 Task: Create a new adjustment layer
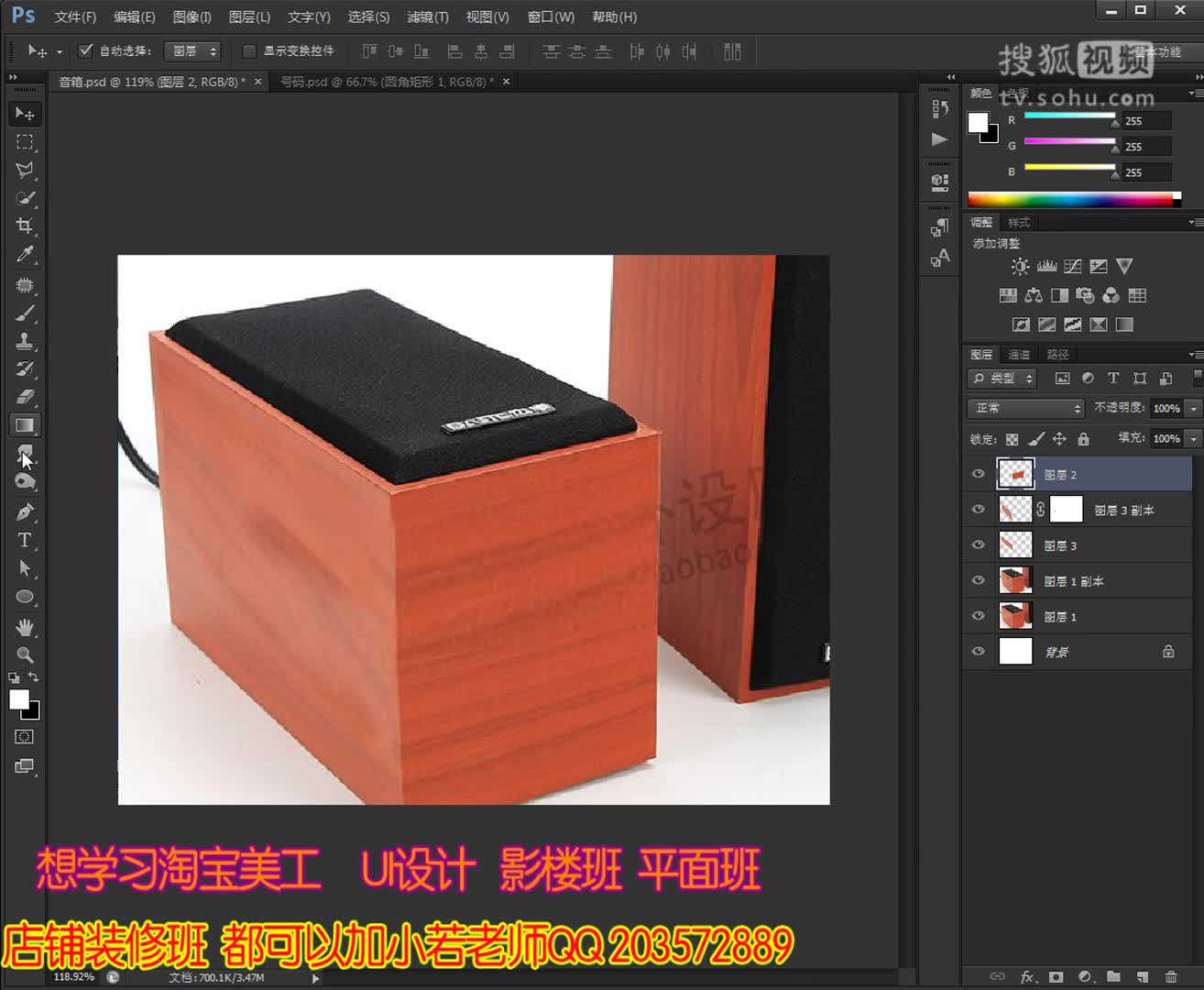pyautogui.click(x=1085, y=977)
